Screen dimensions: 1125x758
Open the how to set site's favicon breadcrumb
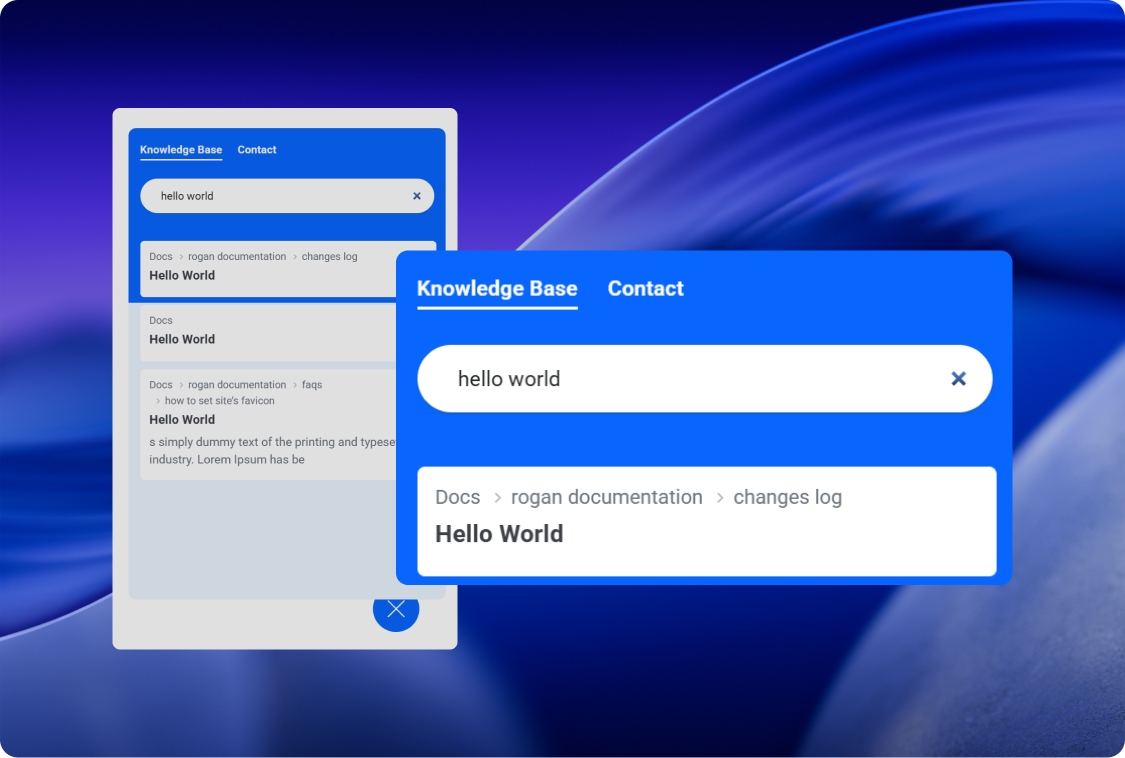(219, 401)
